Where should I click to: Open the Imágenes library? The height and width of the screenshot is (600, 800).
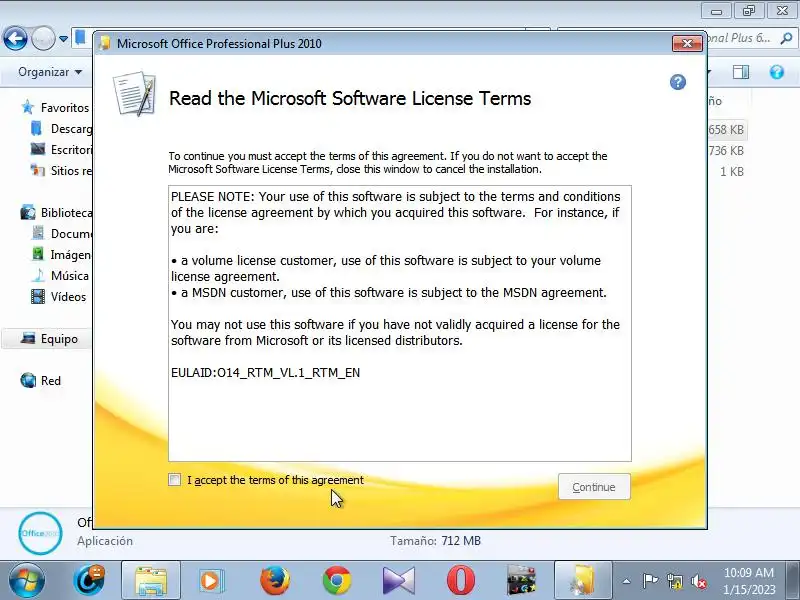coord(61,254)
